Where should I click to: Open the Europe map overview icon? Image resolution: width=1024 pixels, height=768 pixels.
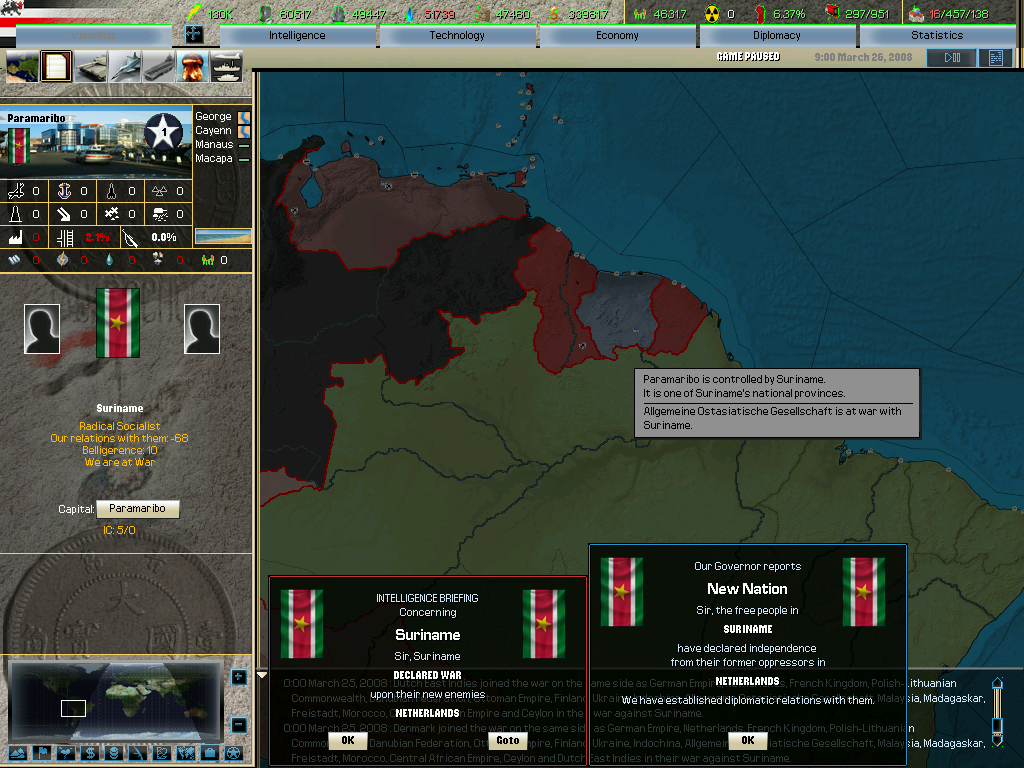coord(22,65)
